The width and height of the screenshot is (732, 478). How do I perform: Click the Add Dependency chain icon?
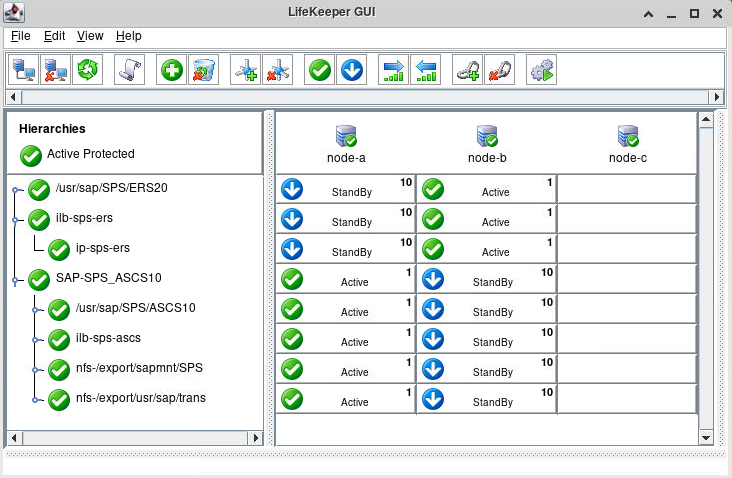[x=468, y=70]
